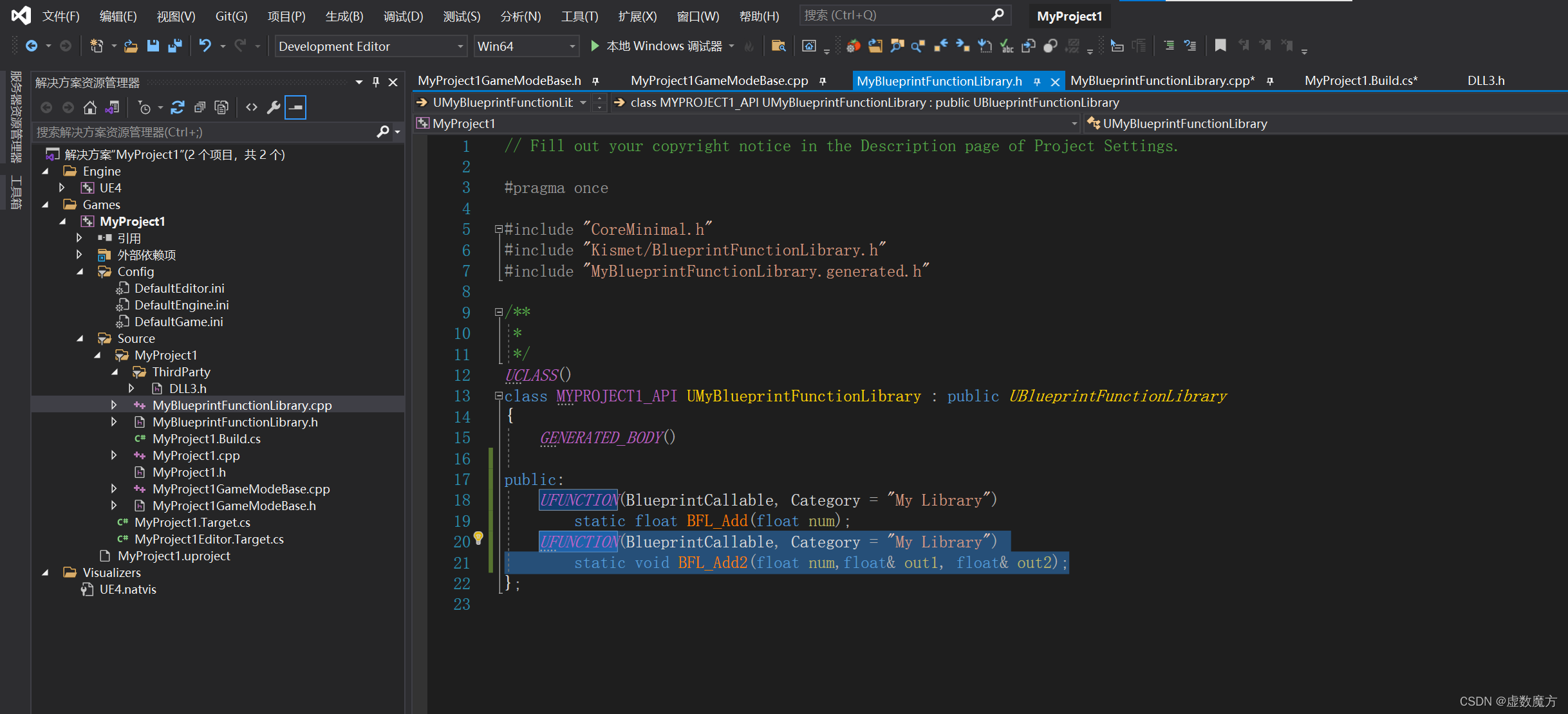Screen dimensions: 1568x714
Task: Click switch views icon in Solution Explorer
Action: tap(113, 107)
